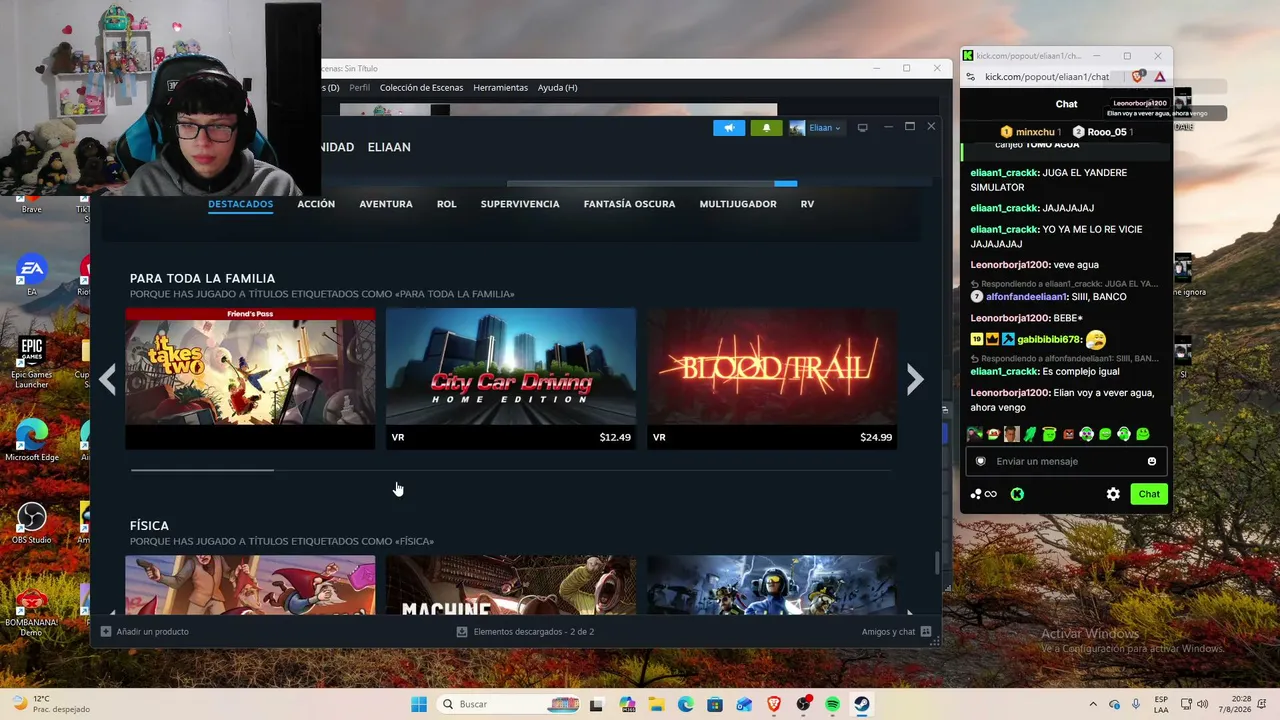Open 'Elementos descargados - 2 de 2' downloads
Viewport: 1280px width, 720px height.
point(525,632)
